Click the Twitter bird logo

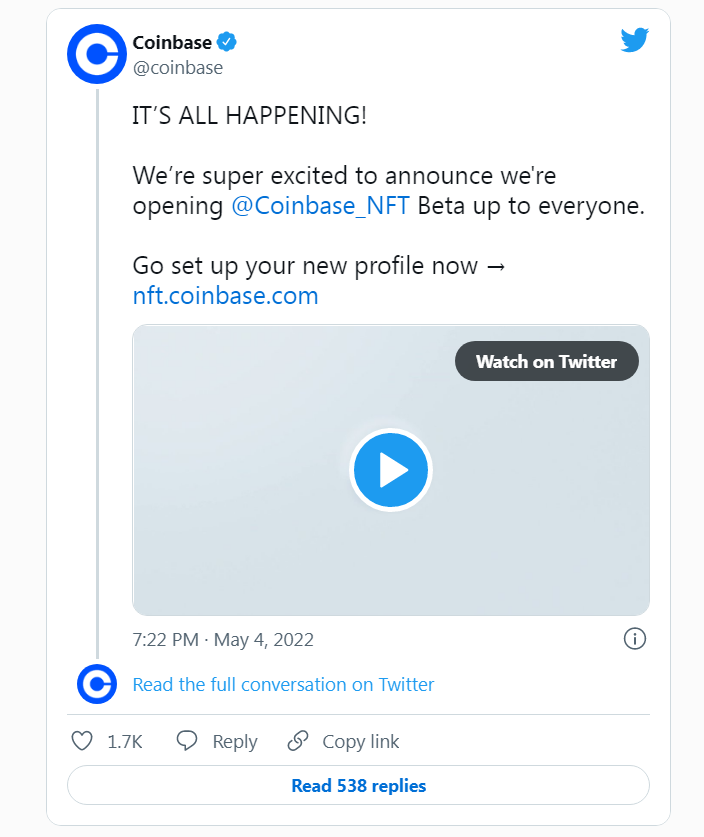(x=635, y=40)
